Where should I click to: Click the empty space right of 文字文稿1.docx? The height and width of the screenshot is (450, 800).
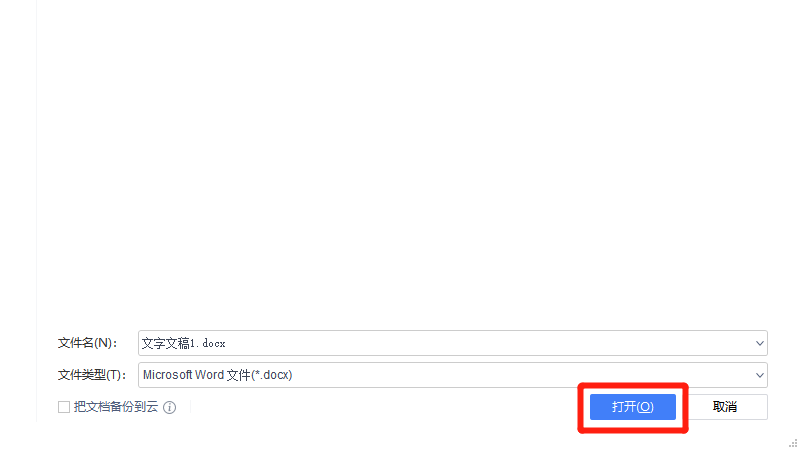point(485,343)
